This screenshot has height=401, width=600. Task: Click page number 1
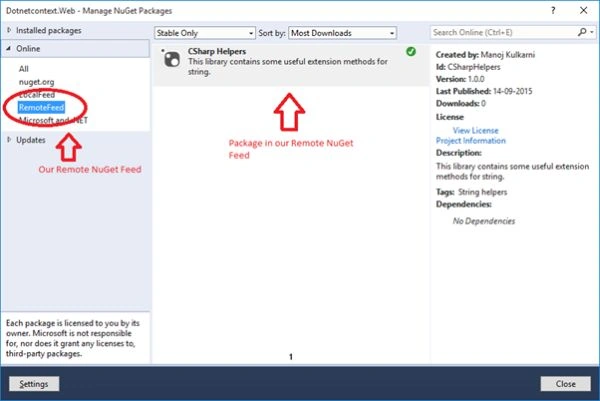[x=291, y=357]
